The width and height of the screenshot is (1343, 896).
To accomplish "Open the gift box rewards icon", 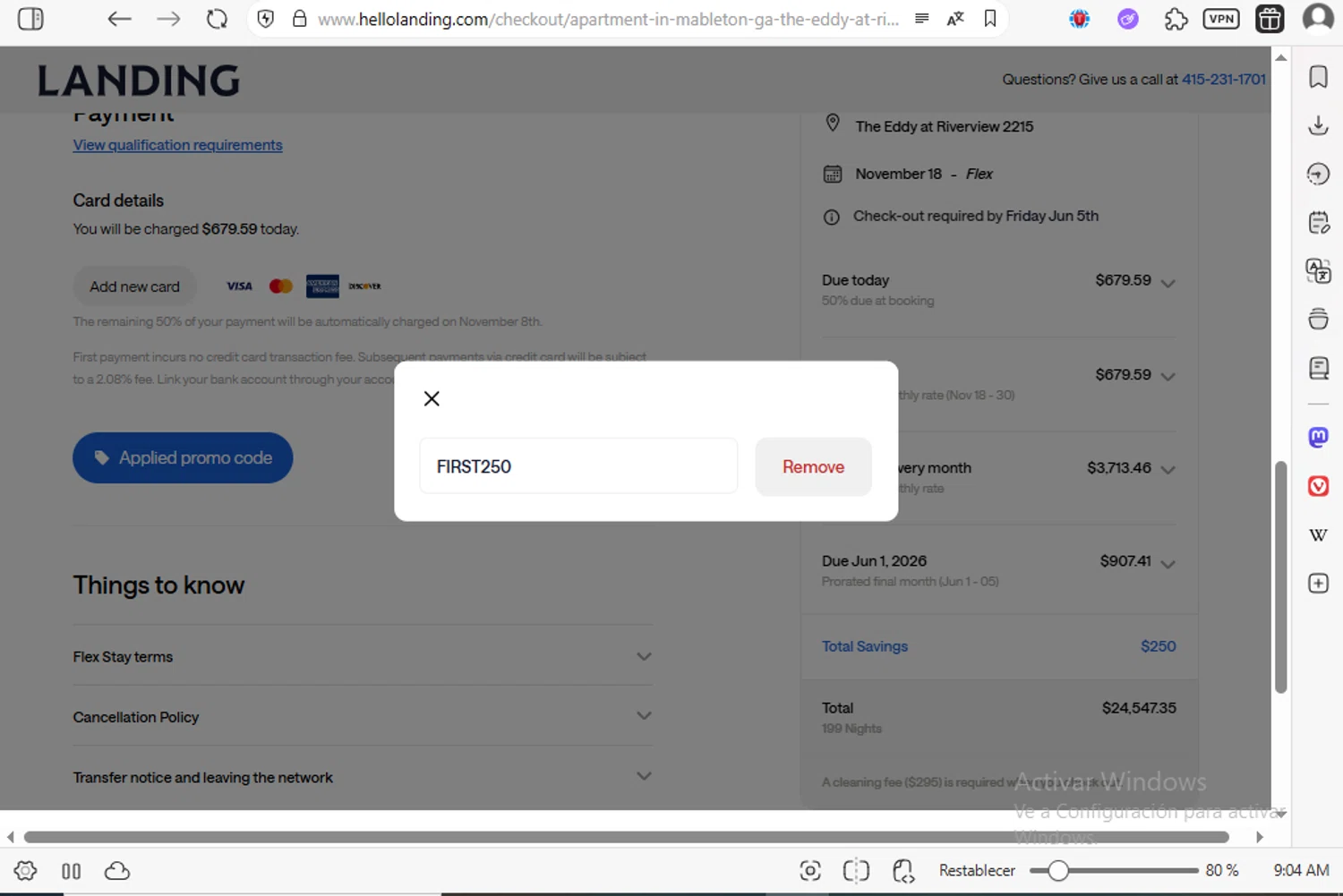I will point(1270,19).
